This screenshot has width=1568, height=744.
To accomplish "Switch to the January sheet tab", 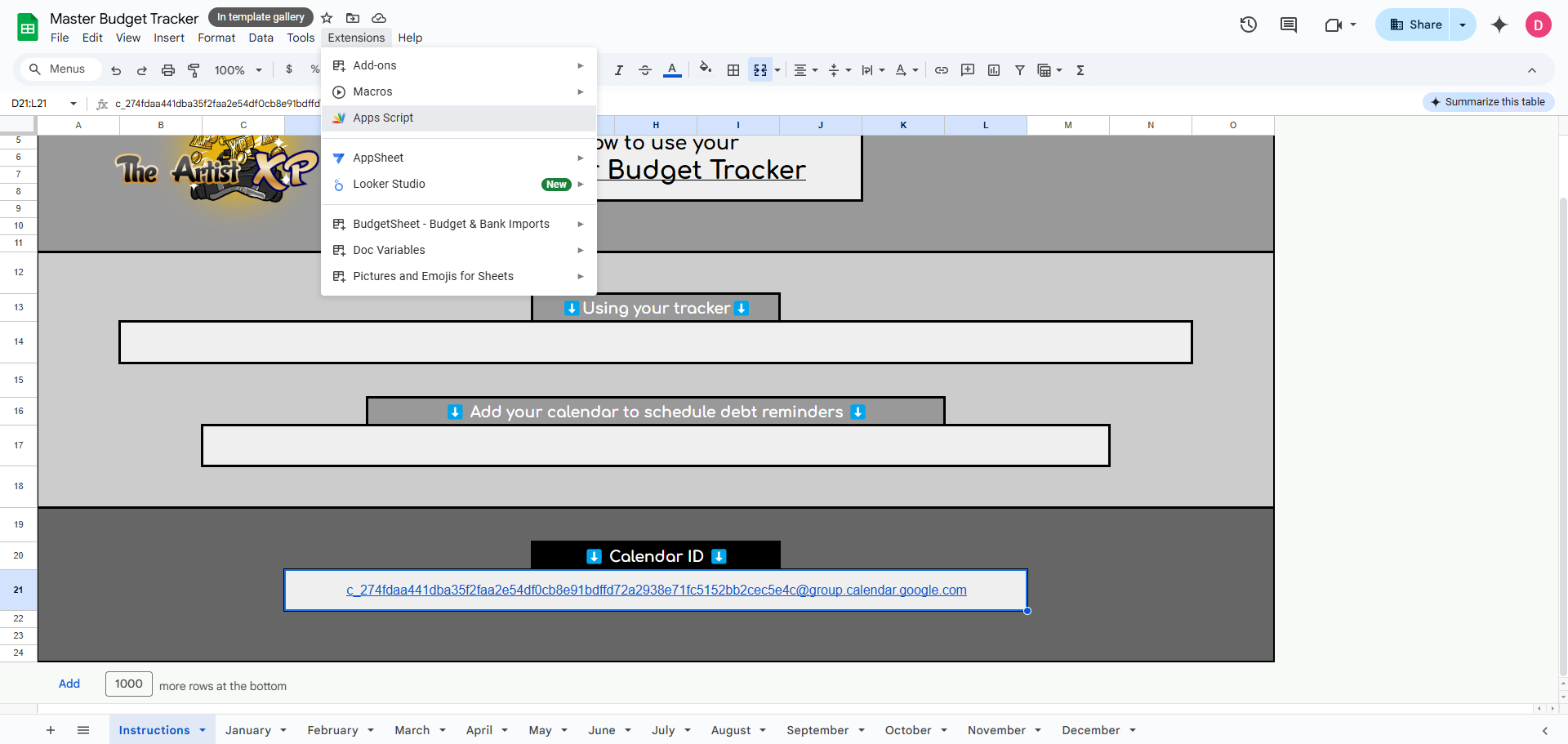I will pos(247,730).
